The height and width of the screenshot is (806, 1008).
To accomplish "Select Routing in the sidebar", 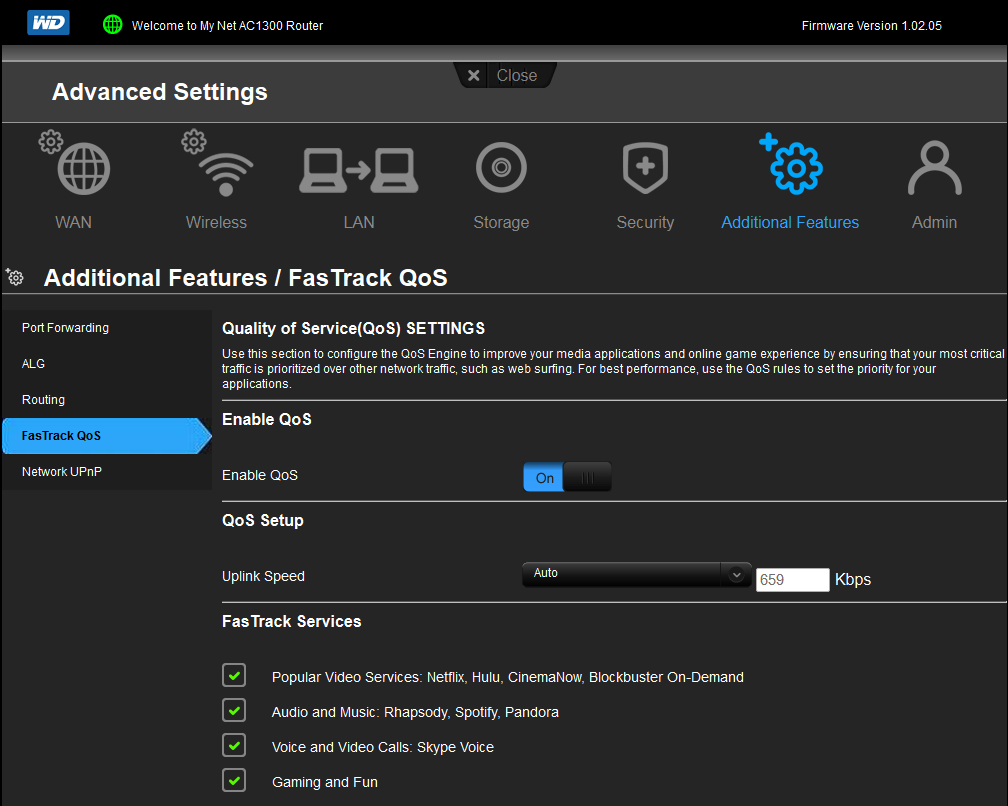I will 107,400.
